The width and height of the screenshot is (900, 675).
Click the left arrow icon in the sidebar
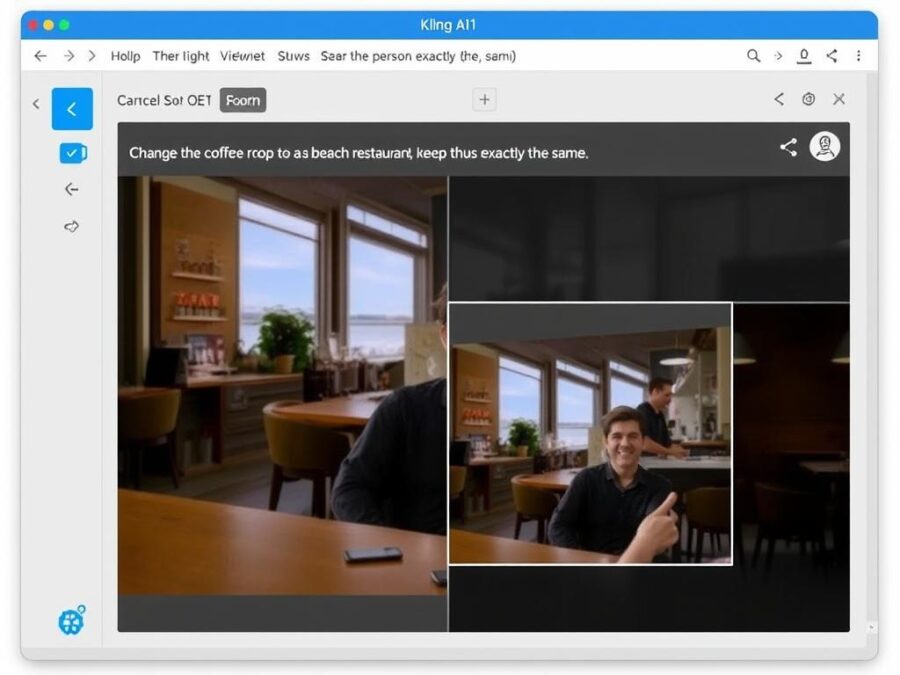click(x=71, y=189)
